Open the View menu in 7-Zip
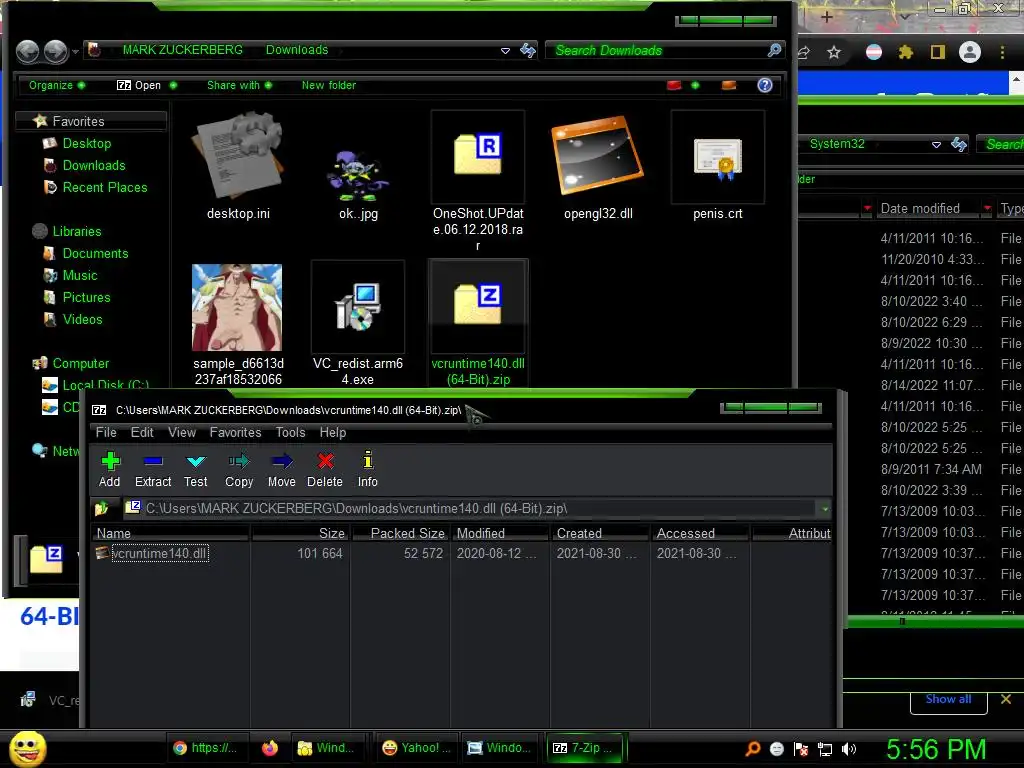 tap(182, 432)
